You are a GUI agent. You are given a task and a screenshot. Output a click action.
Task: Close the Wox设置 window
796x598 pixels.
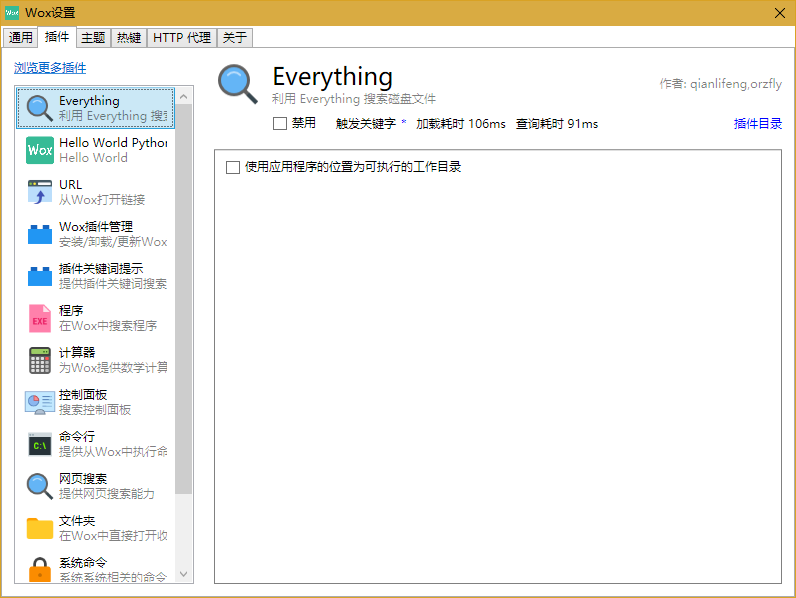tap(780, 13)
